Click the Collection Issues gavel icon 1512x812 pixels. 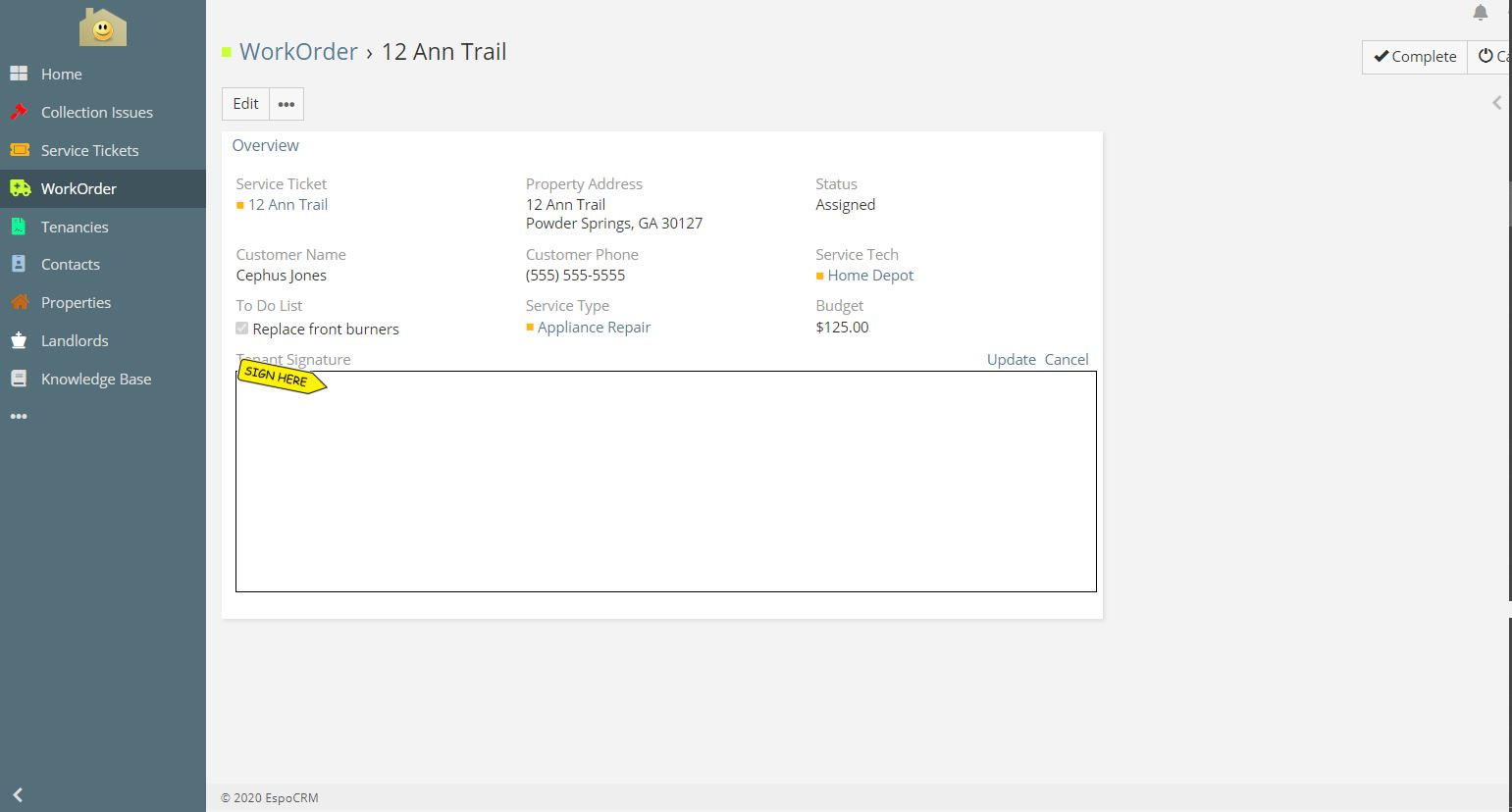[19, 112]
